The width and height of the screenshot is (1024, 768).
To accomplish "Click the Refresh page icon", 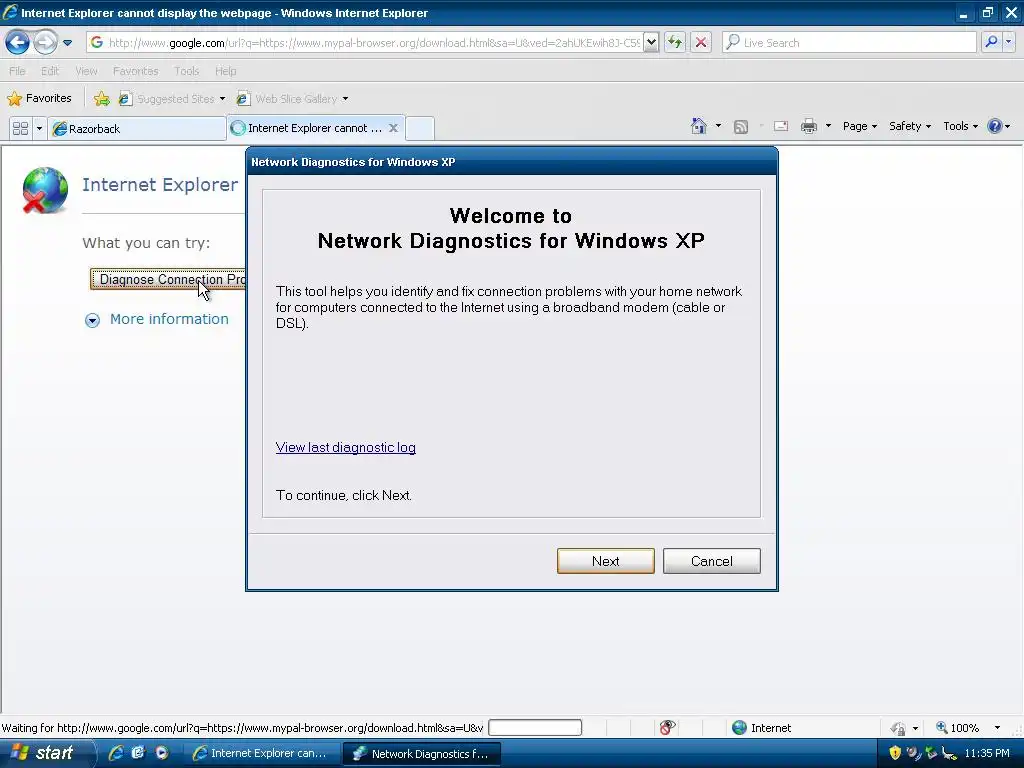I will tap(675, 43).
